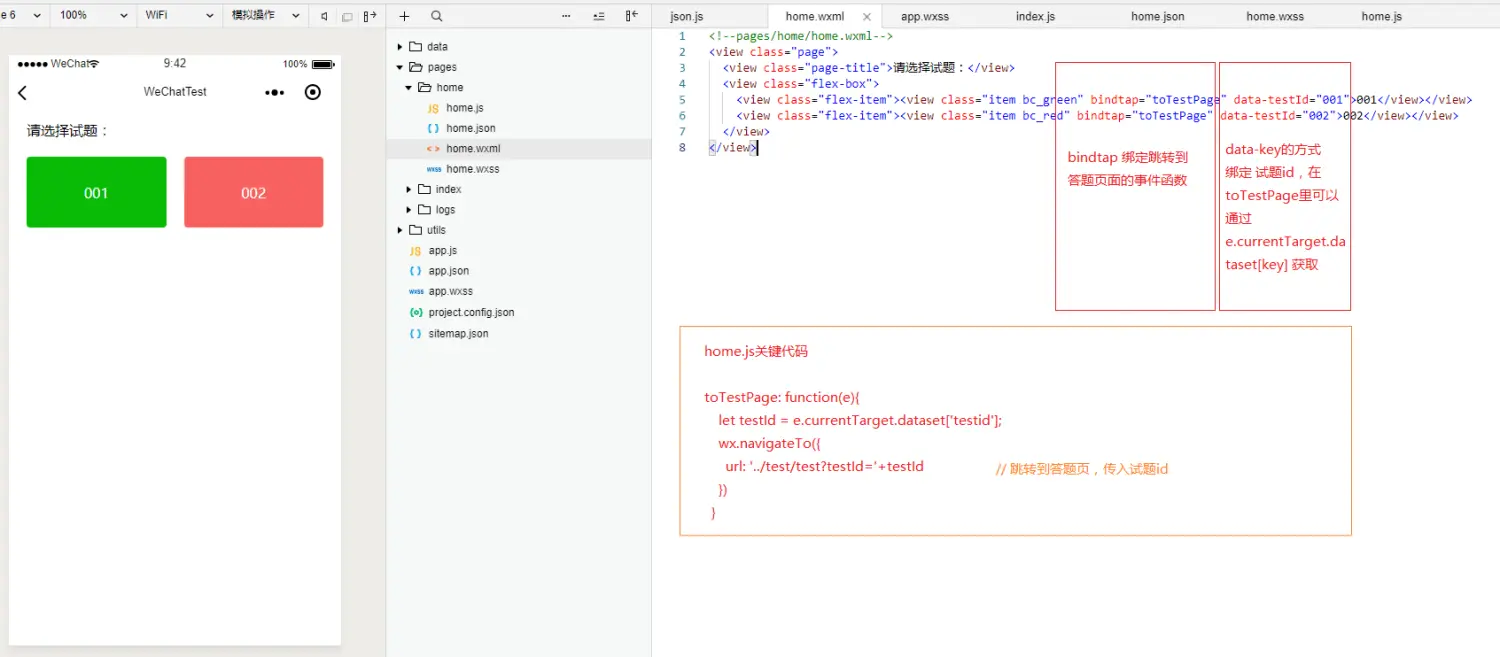1500x657 pixels.
Task: Open the 模拟操作 dropdown
Action: click(x=266, y=15)
